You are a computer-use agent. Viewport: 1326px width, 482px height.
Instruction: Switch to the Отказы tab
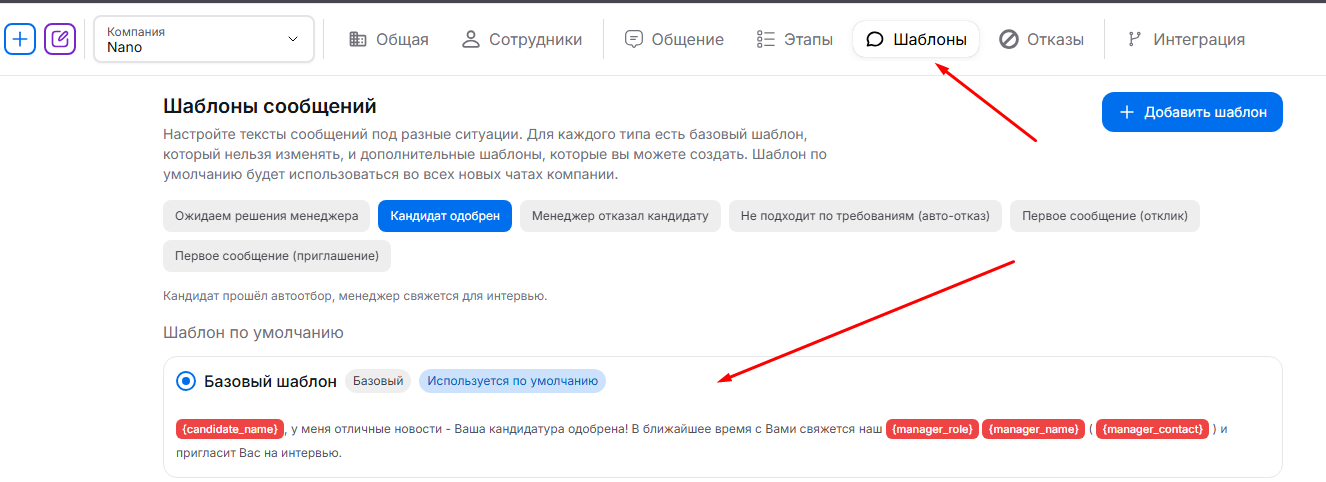[x=1041, y=40]
